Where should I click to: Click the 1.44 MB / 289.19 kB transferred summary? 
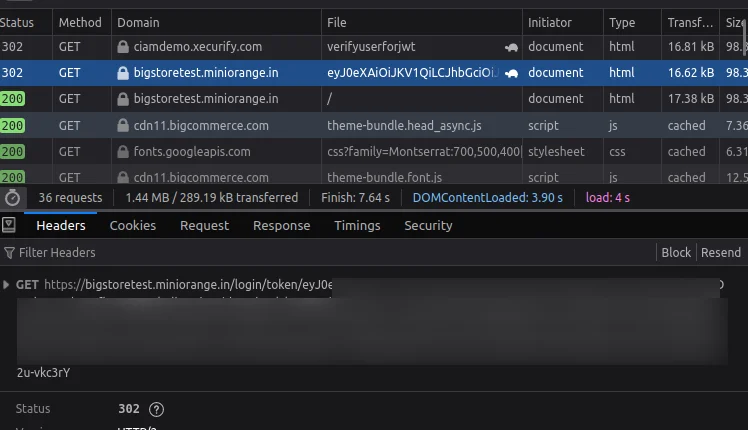(211, 198)
